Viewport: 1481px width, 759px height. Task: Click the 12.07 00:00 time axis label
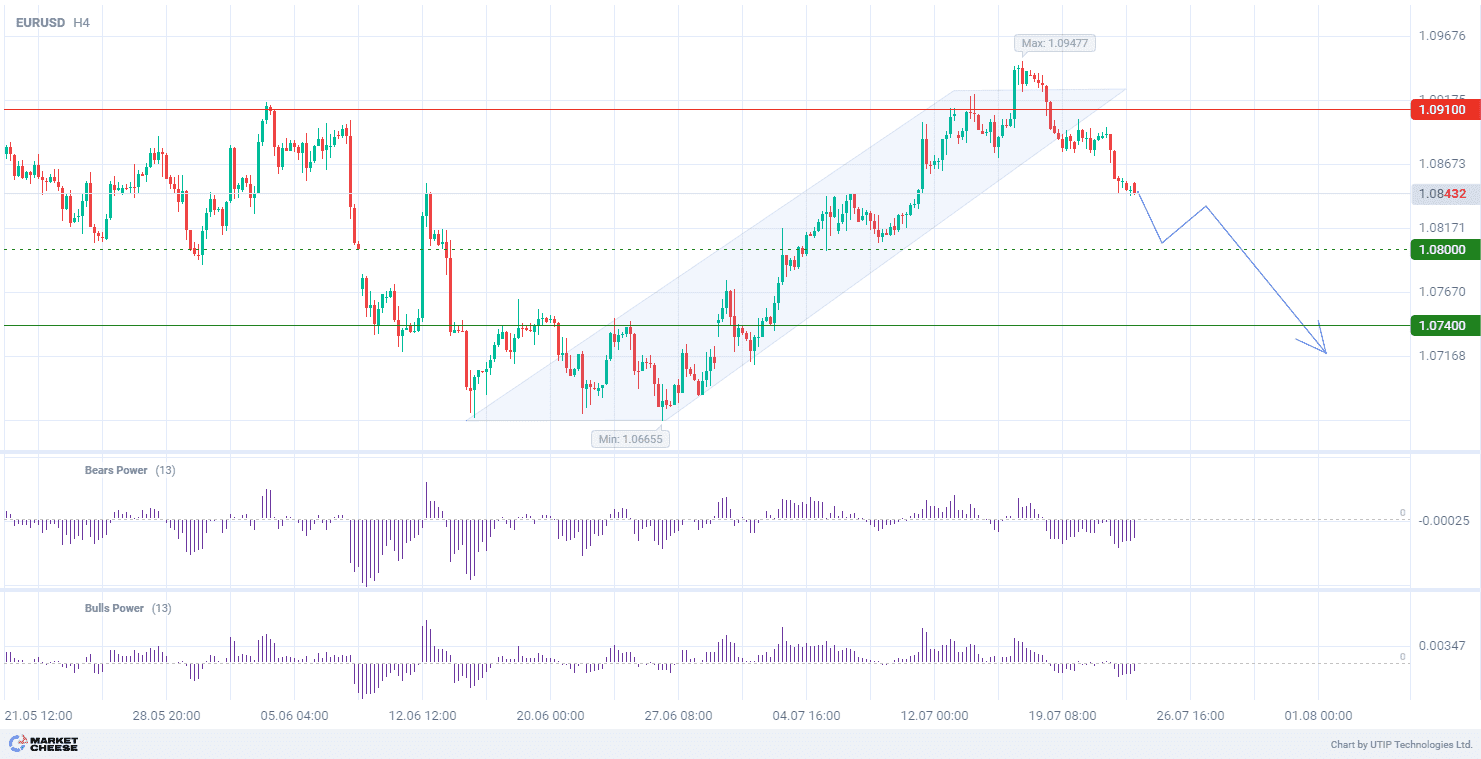click(x=934, y=716)
